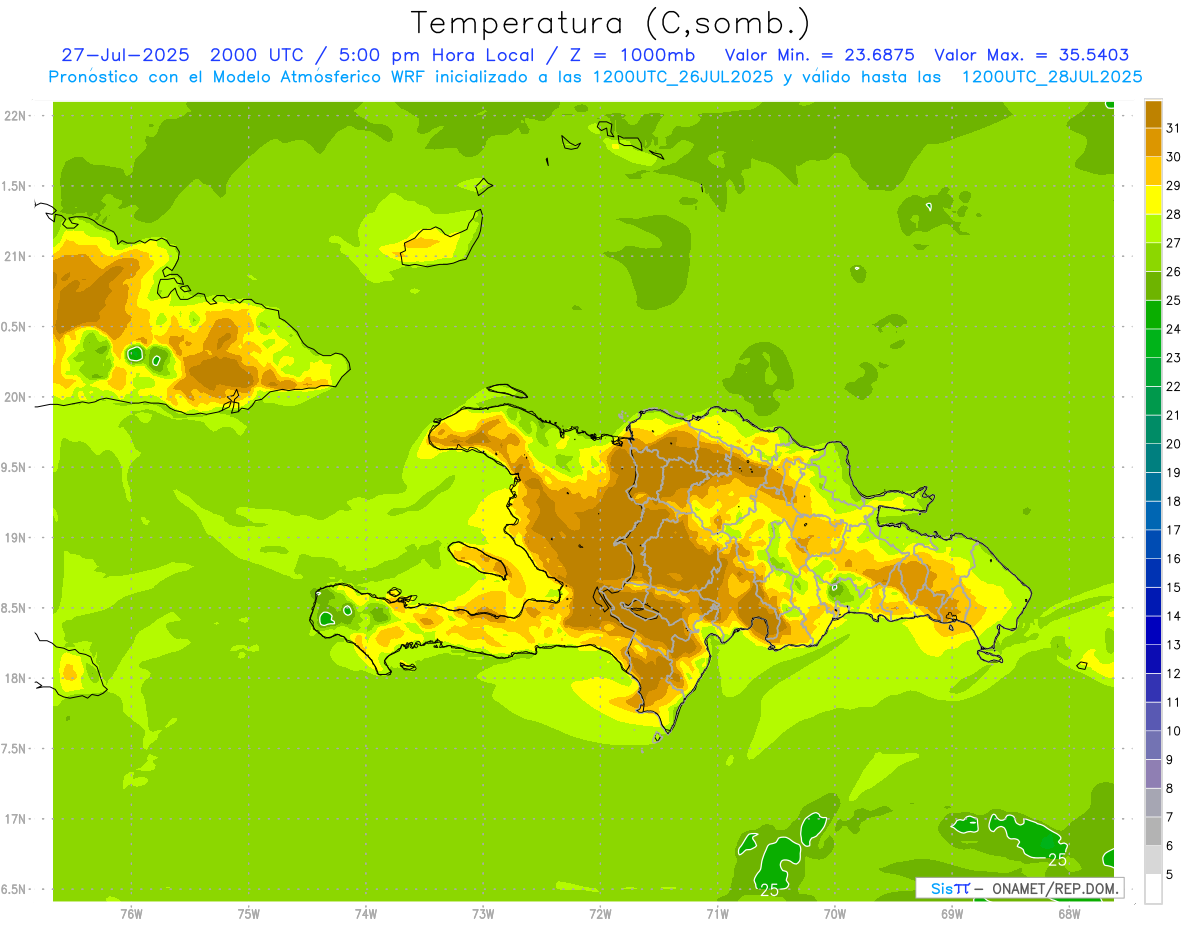Pick the blue legend swatch between 15 and 16

click(x=1153, y=573)
